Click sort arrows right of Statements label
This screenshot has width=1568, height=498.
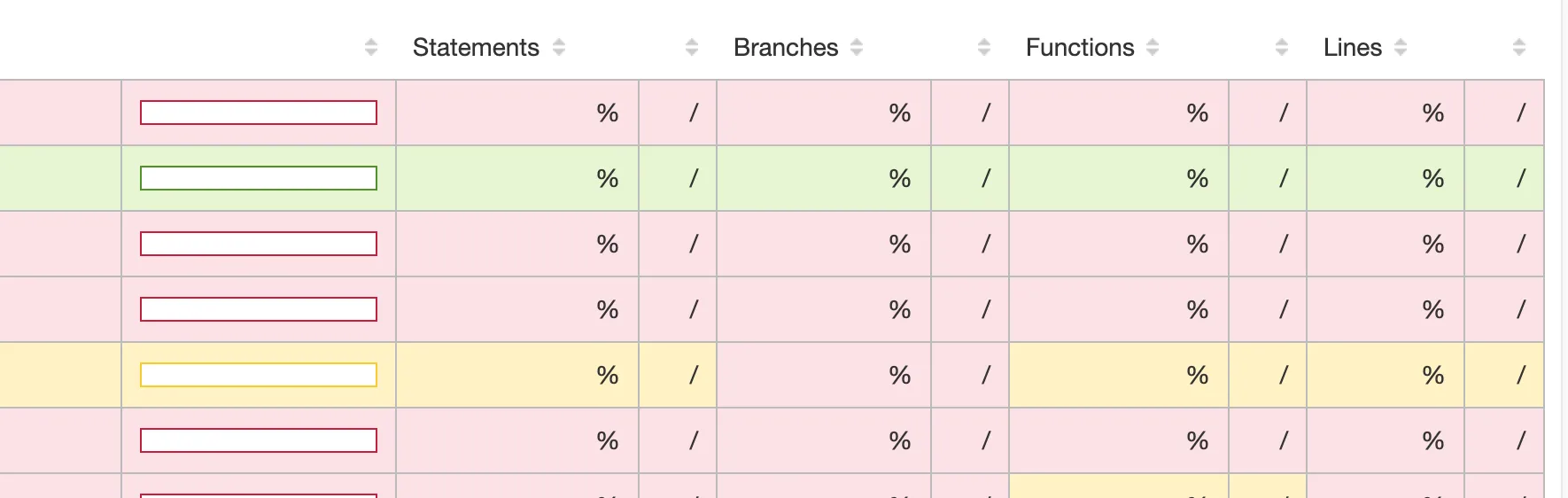559,47
